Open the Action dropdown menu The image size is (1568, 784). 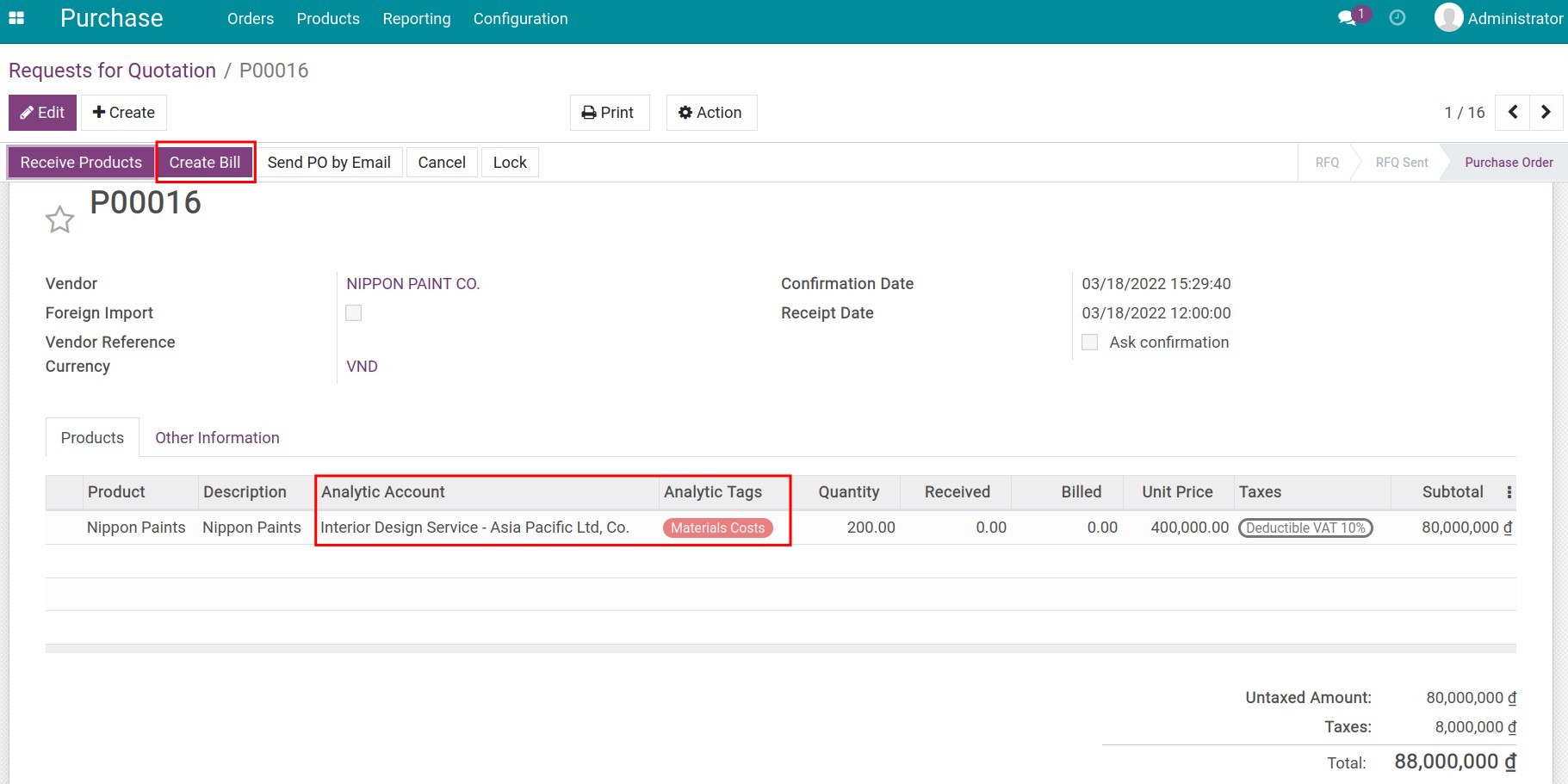click(711, 112)
